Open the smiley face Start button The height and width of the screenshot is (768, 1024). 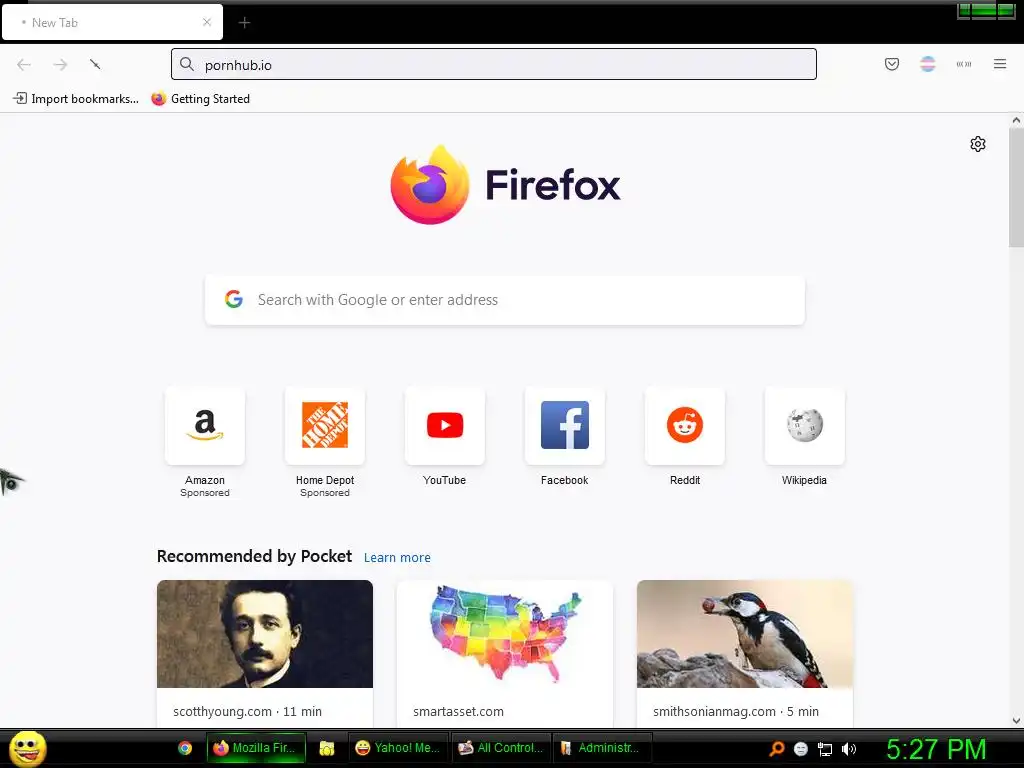tap(27, 748)
